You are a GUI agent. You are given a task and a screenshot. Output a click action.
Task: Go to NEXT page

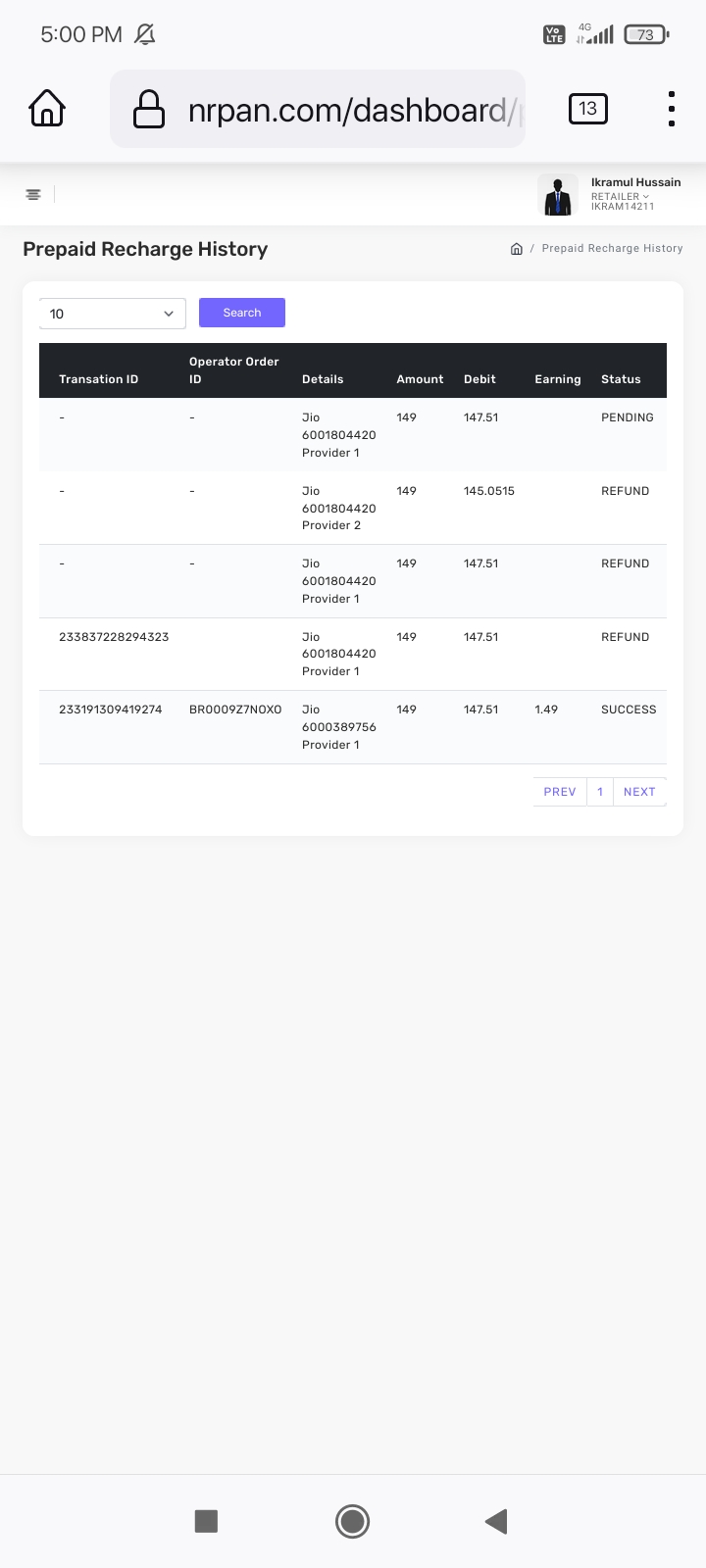[639, 792]
